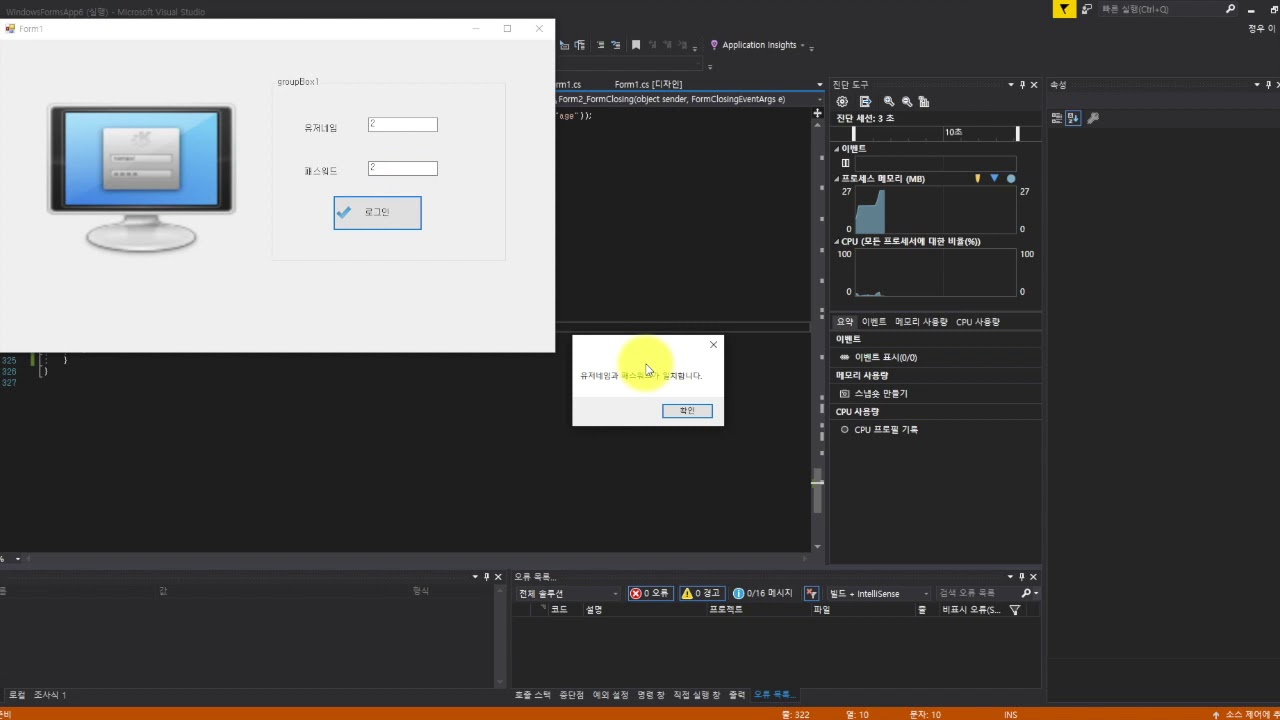1280x720 pixels.
Task: Click the left handle of the diagnostic timeline
Action: (853, 133)
